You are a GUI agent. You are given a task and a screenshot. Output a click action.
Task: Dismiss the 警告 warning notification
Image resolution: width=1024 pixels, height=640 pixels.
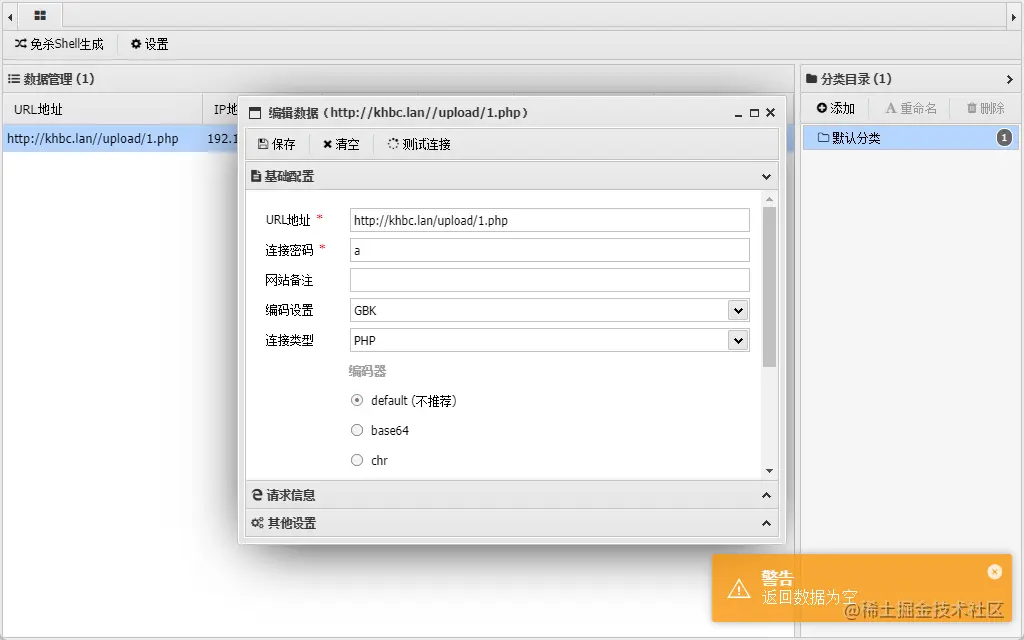point(995,571)
